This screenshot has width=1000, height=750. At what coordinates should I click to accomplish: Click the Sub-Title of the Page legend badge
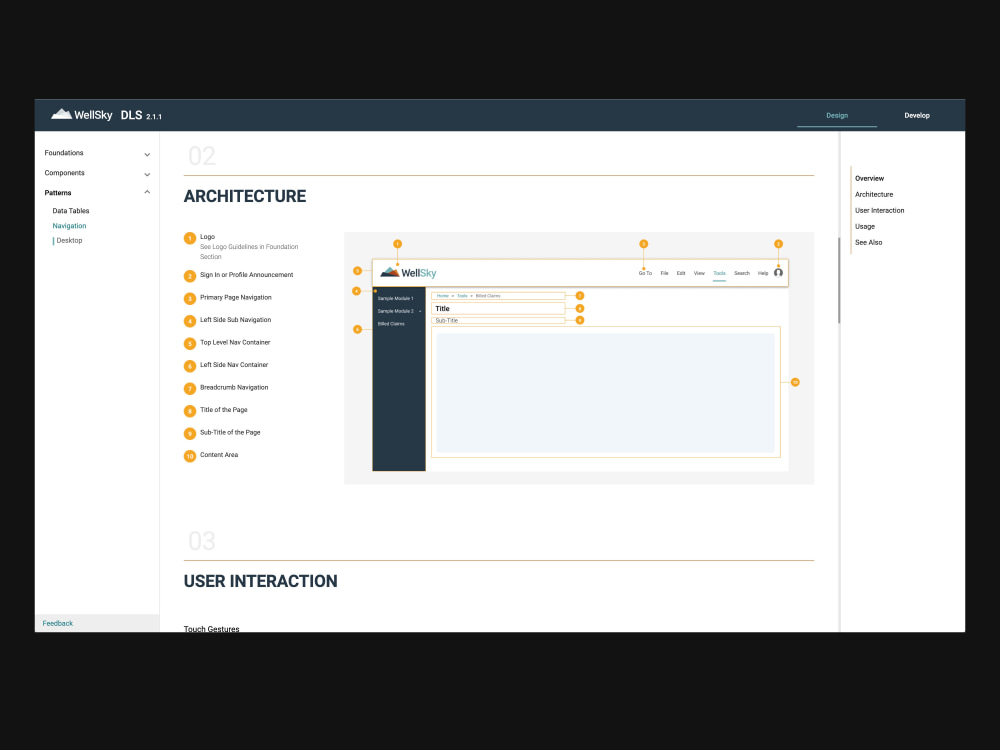189,434
